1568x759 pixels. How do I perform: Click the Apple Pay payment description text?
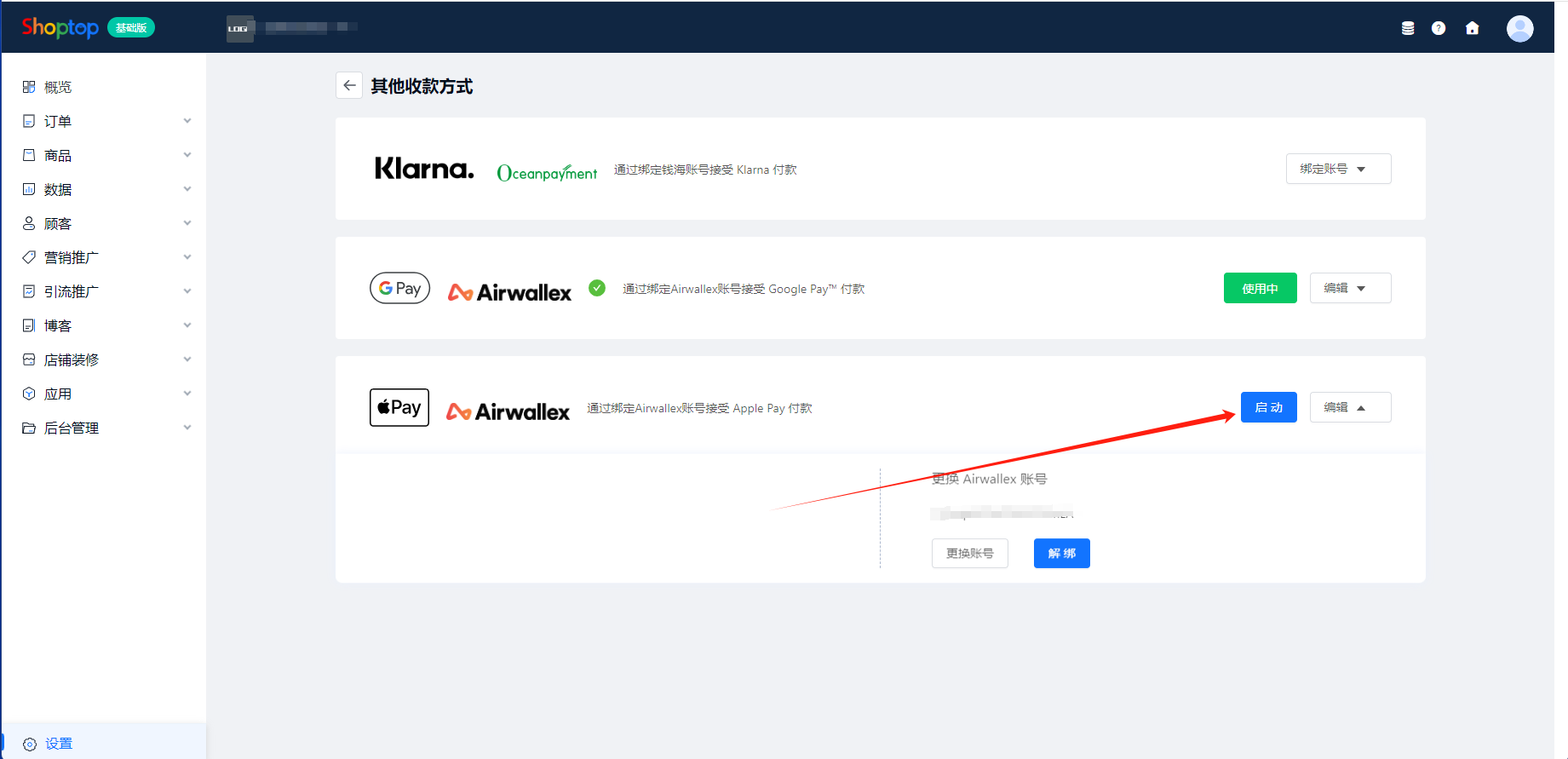pyautogui.click(x=699, y=408)
